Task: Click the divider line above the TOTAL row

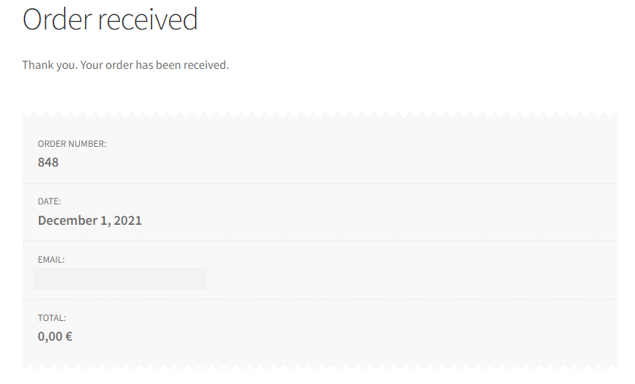Action: [x=320, y=300]
